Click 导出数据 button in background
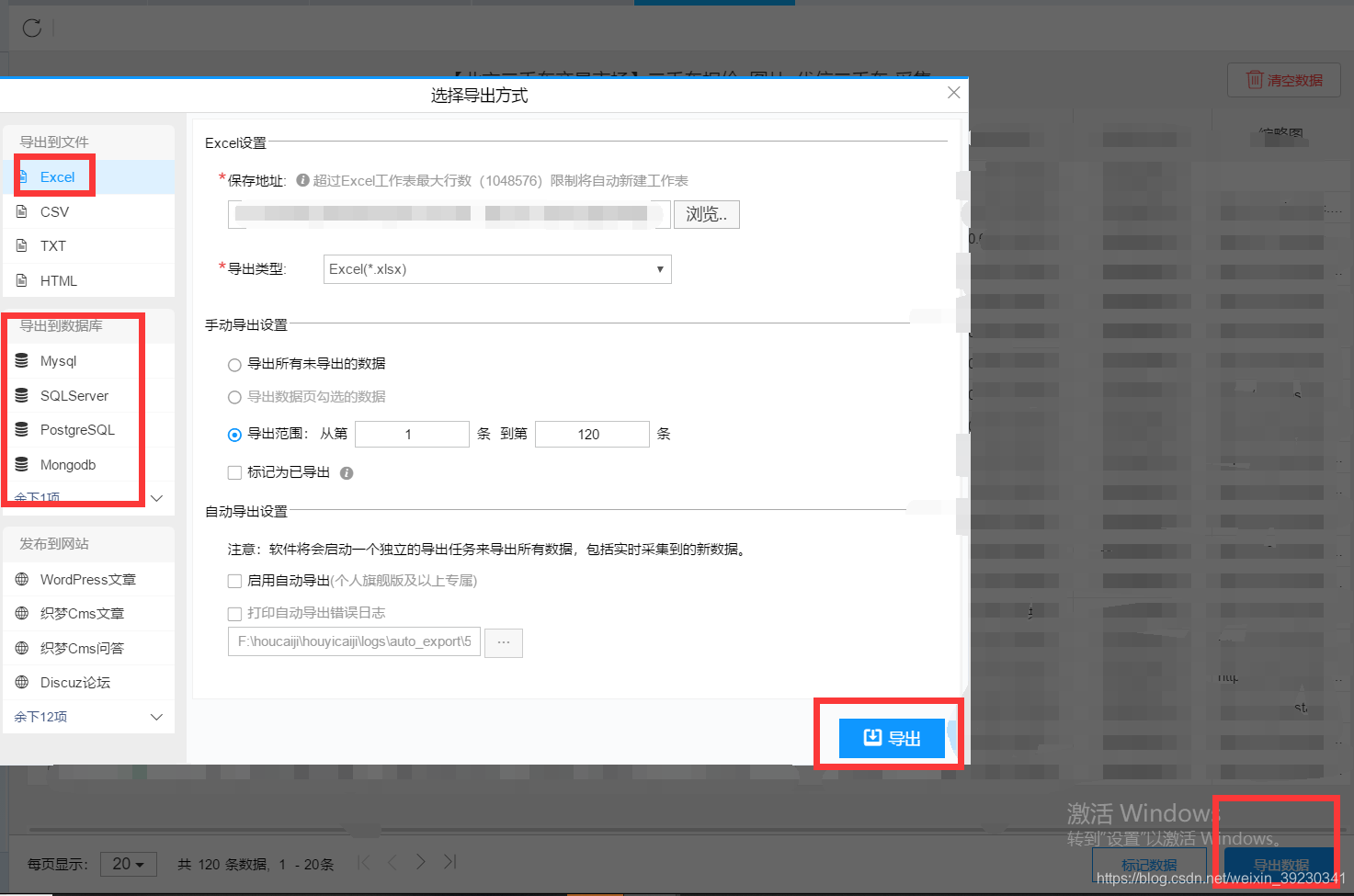 (1280, 865)
